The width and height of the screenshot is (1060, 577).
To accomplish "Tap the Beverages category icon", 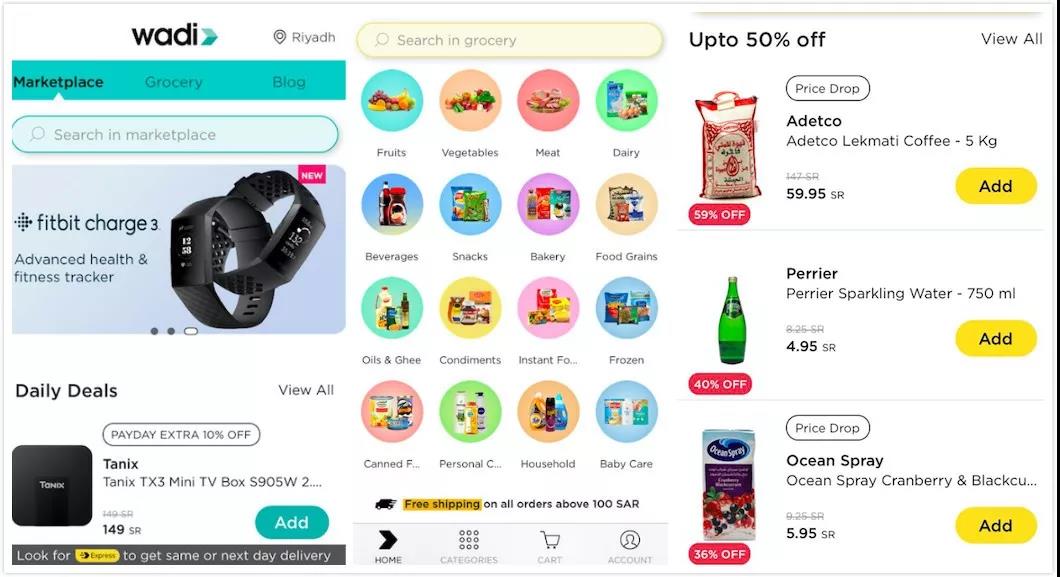I will (x=391, y=204).
